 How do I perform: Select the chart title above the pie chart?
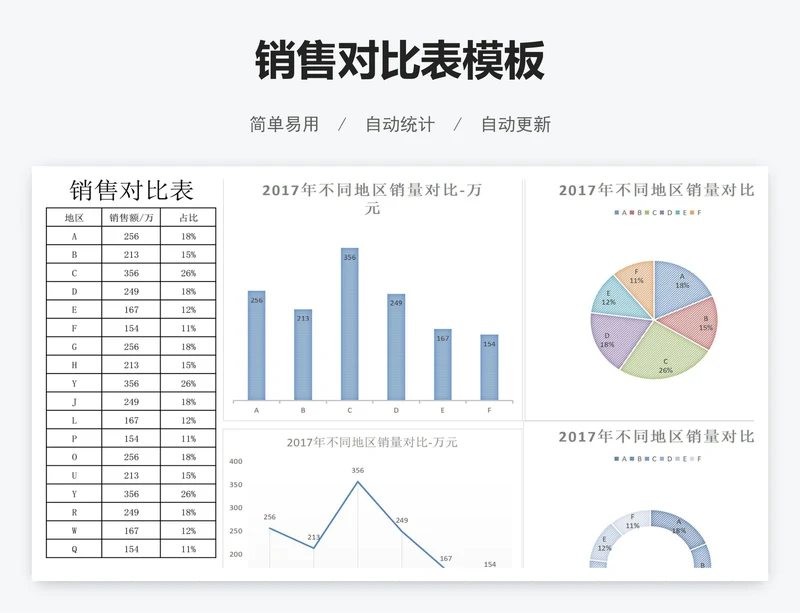tap(656, 190)
